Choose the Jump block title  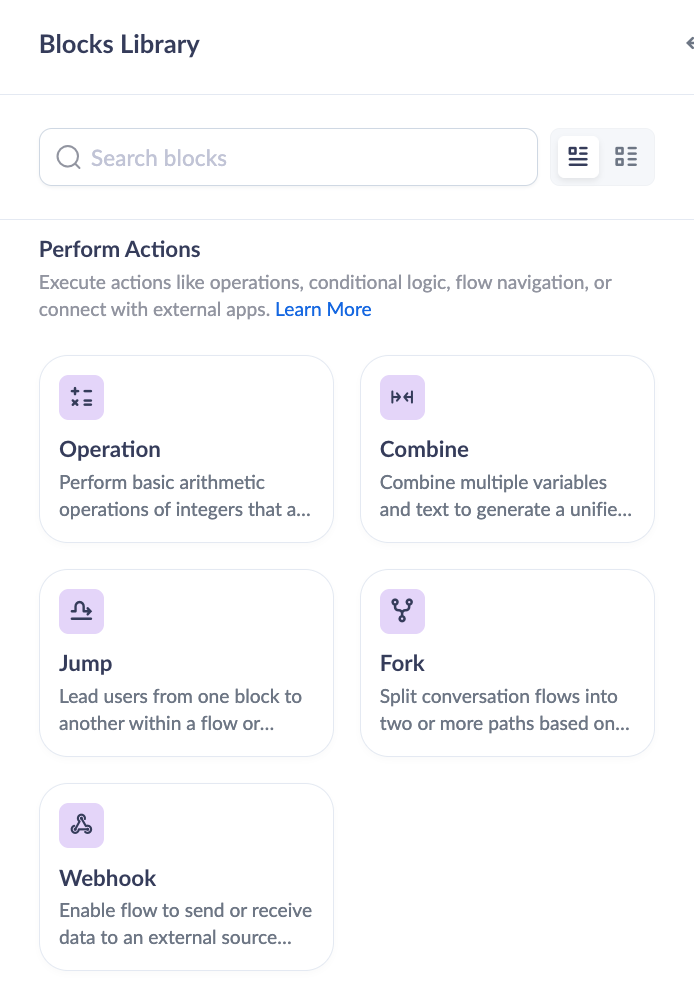pyautogui.click(x=86, y=663)
